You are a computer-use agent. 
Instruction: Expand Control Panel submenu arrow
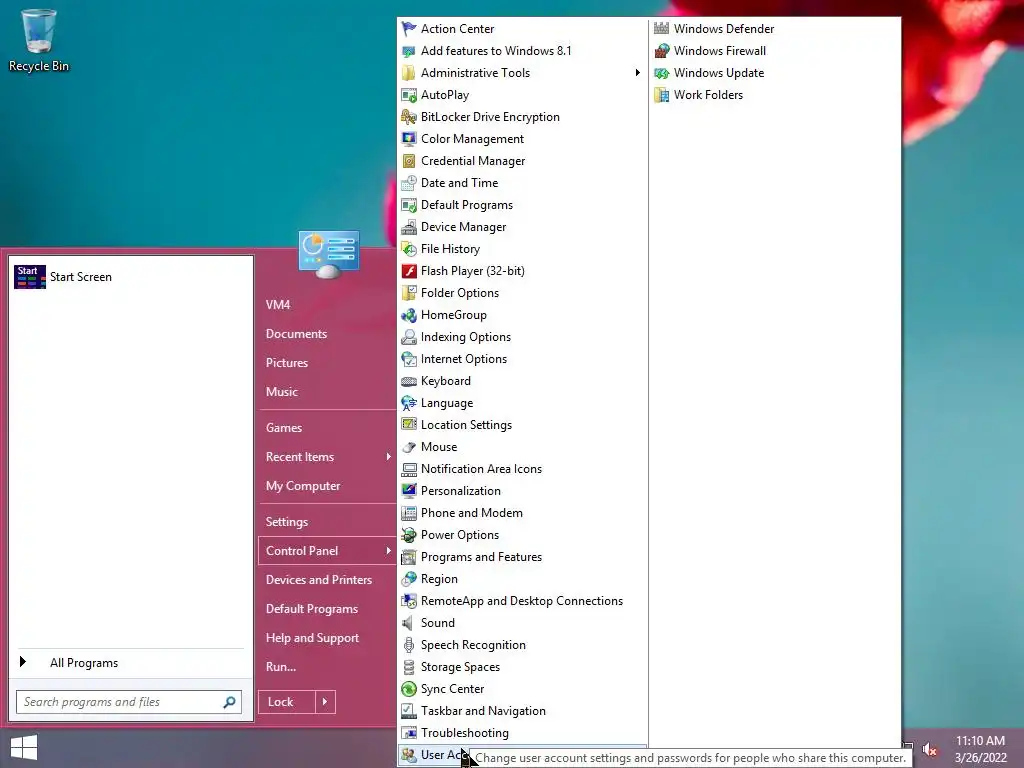tap(389, 551)
